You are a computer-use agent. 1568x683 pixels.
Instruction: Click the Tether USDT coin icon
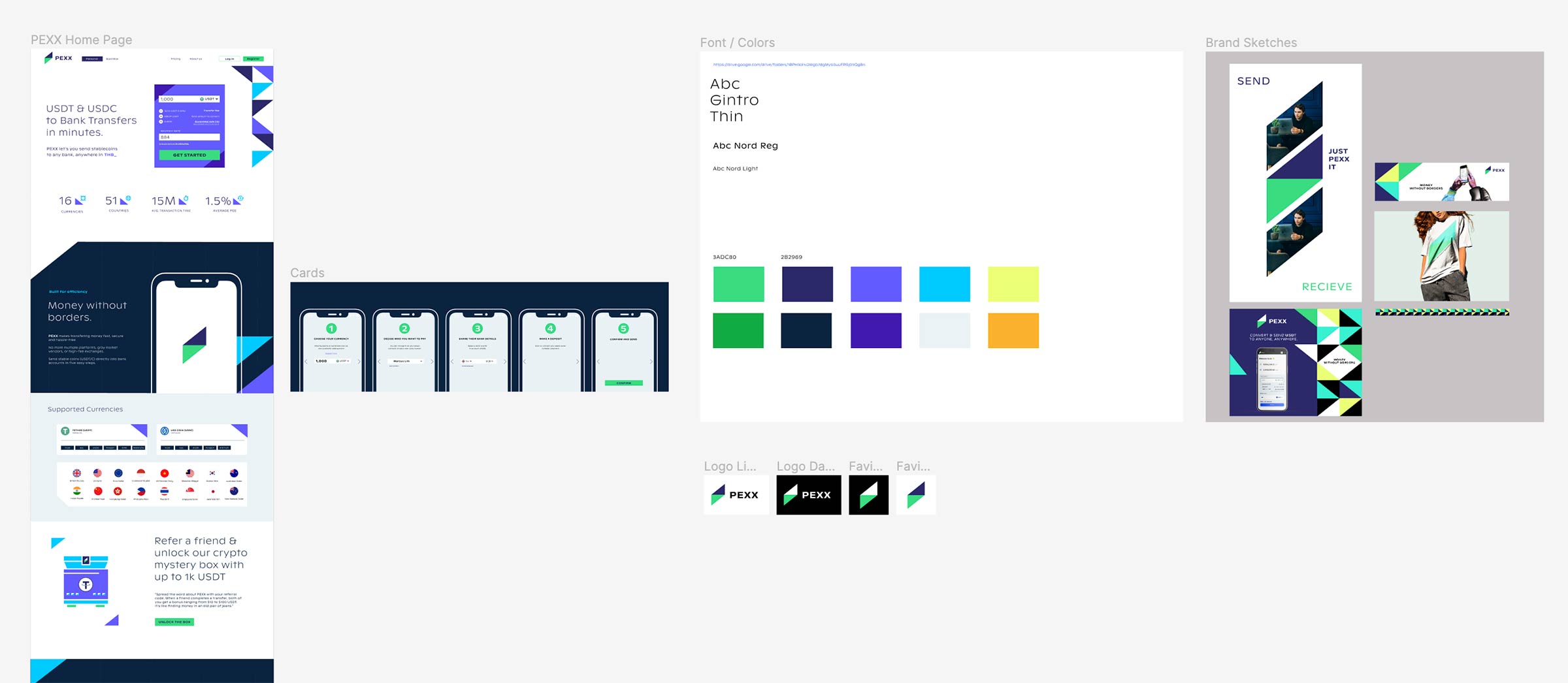point(65,431)
